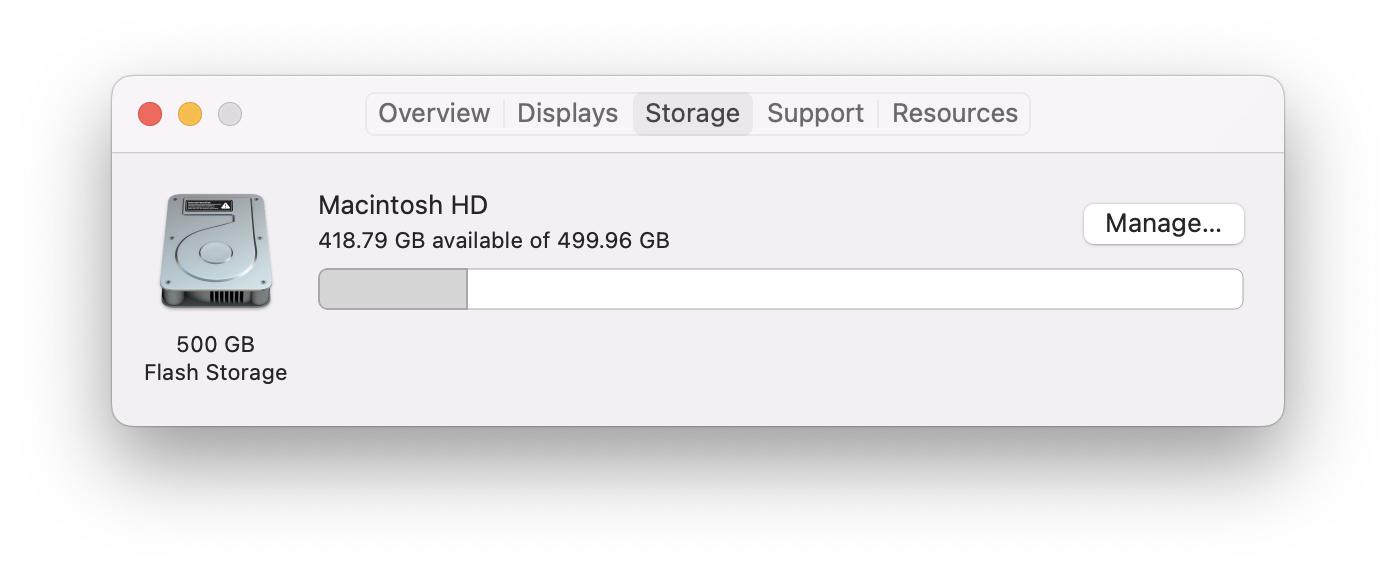Open storage management with Manage... button
Screen dimensions: 1396x574
pyautogui.click(x=1163, y=223)
